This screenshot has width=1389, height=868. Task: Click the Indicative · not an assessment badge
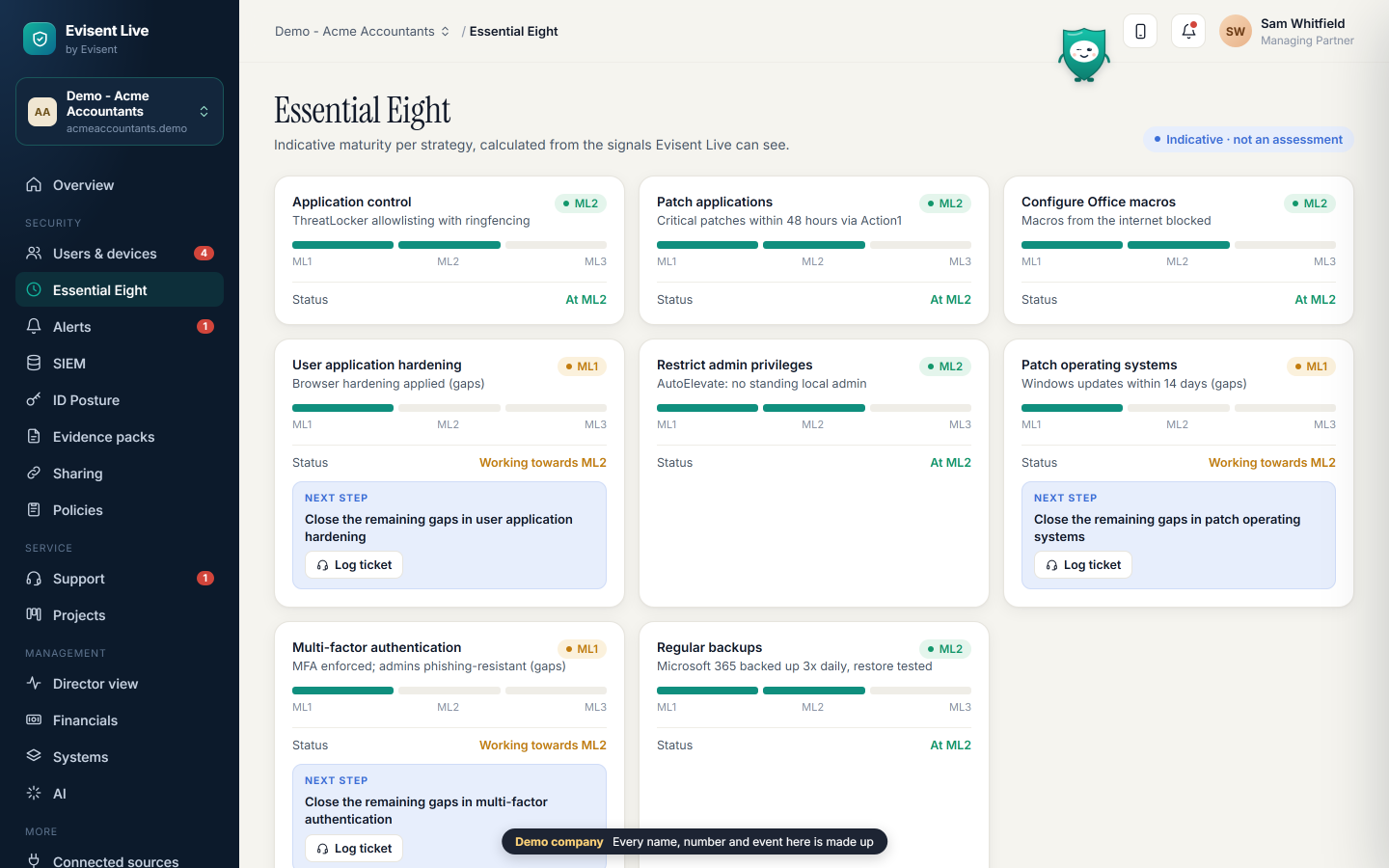click(x=1248, y=140)
